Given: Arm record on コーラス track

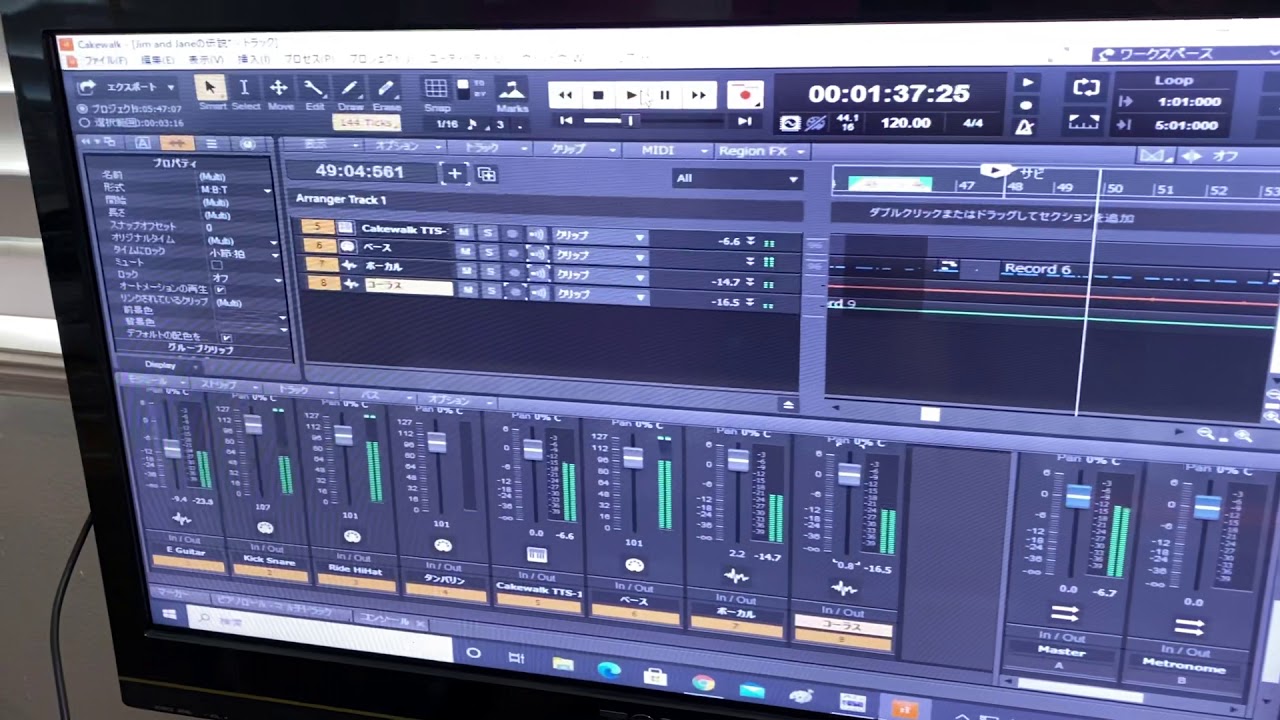Looking at the screenshot, I should click(x=514, y=292).
